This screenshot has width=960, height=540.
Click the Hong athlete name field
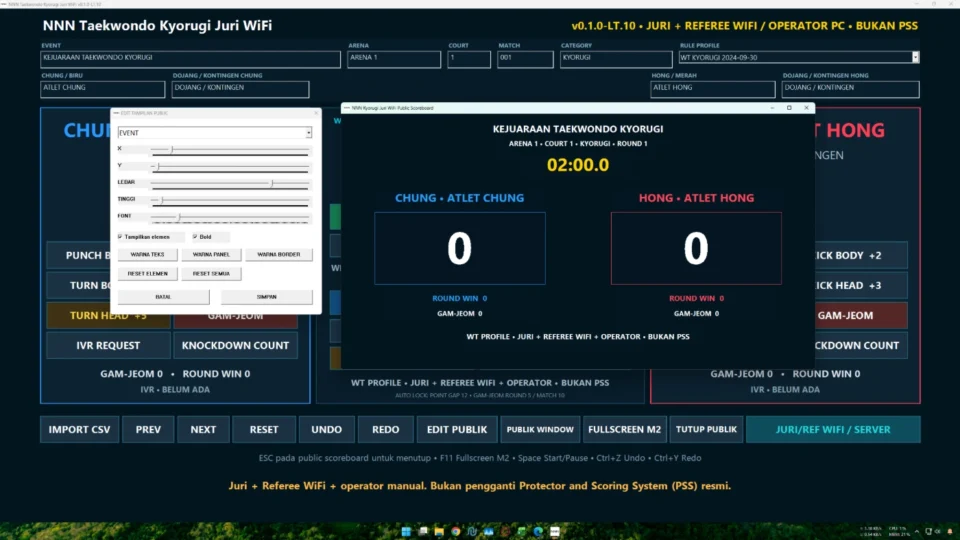point(713,89)
